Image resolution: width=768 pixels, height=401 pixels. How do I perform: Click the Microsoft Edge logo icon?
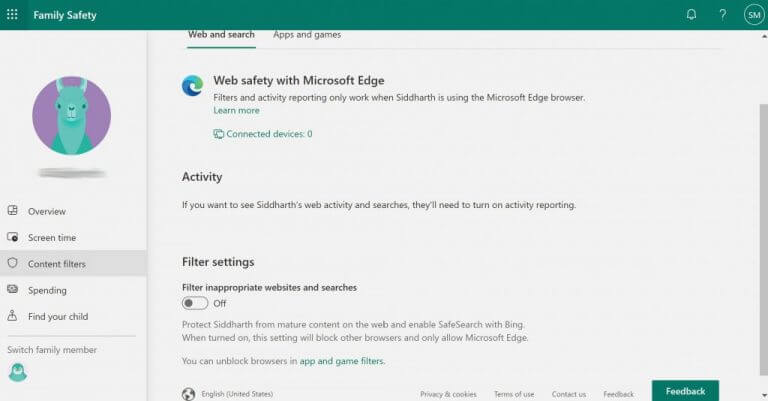point(192,86)
